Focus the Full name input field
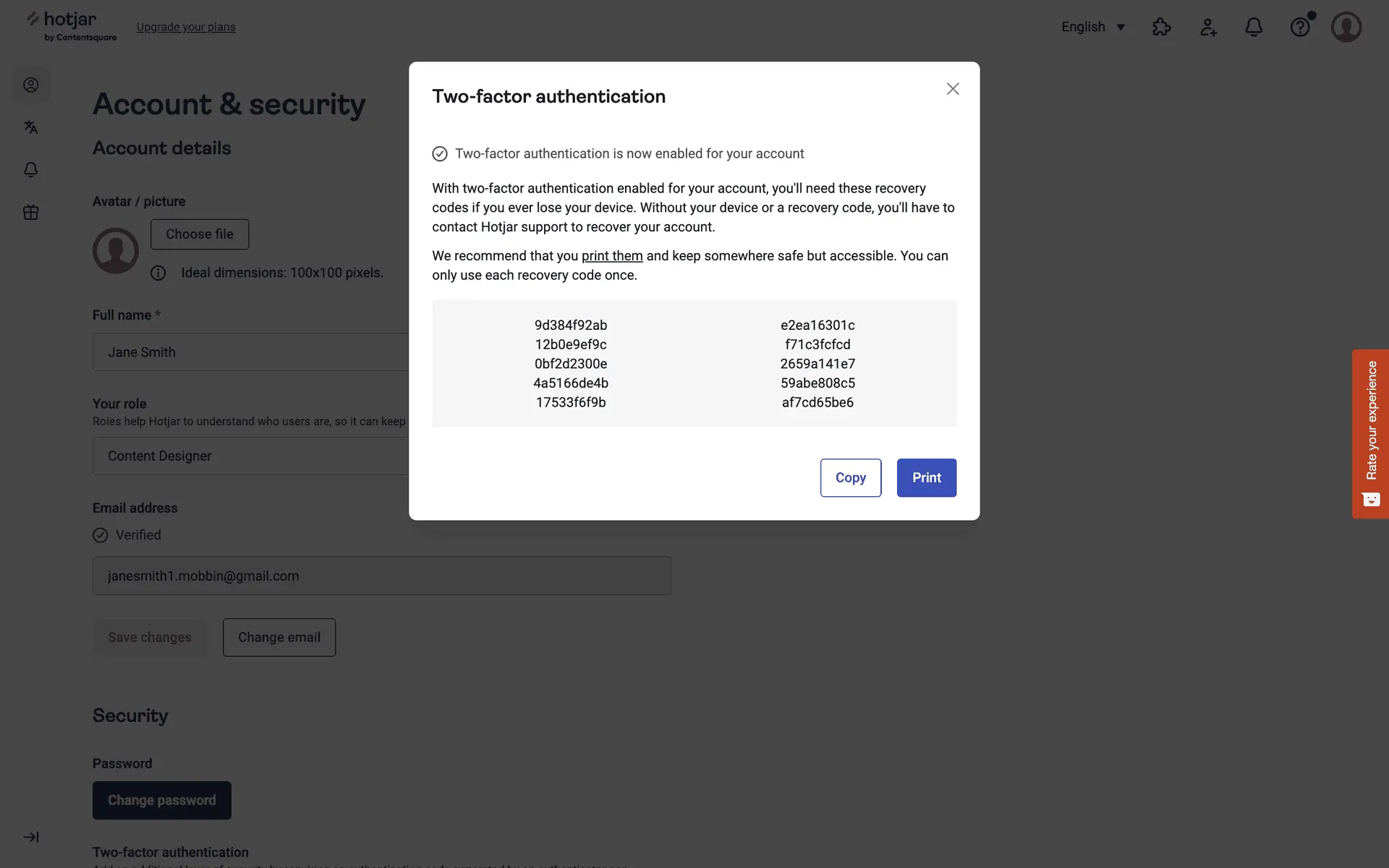Image resolution: width=1389 pixels, height=868 pixels. [250, 352]
